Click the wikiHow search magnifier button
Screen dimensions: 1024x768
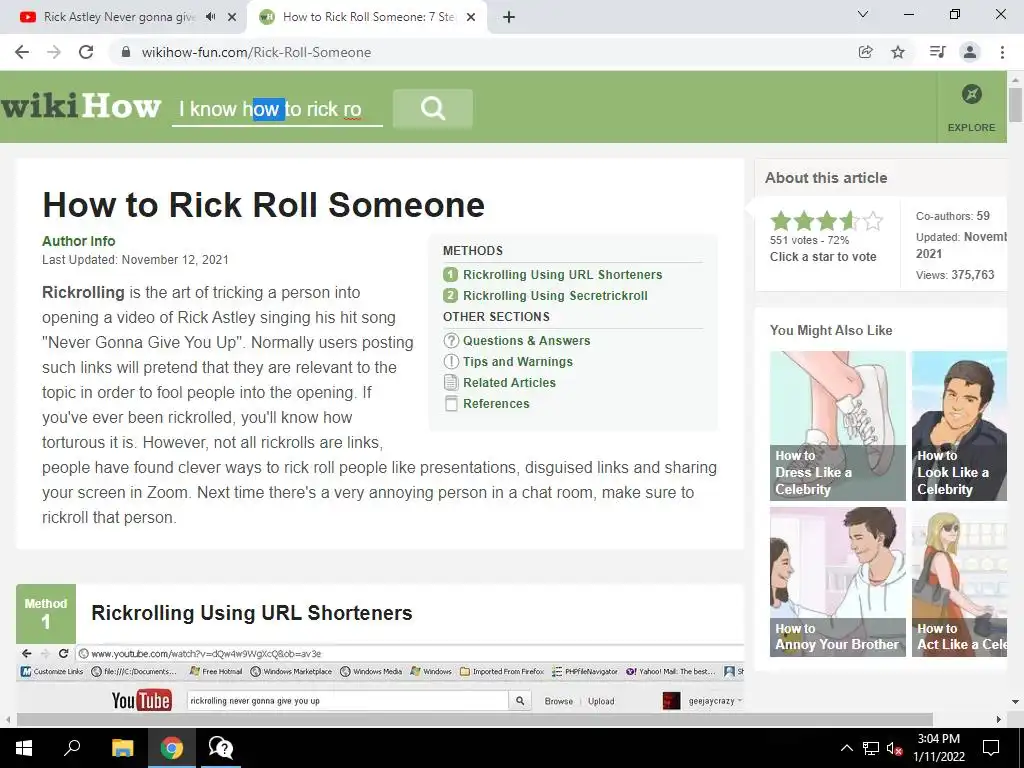432,108
